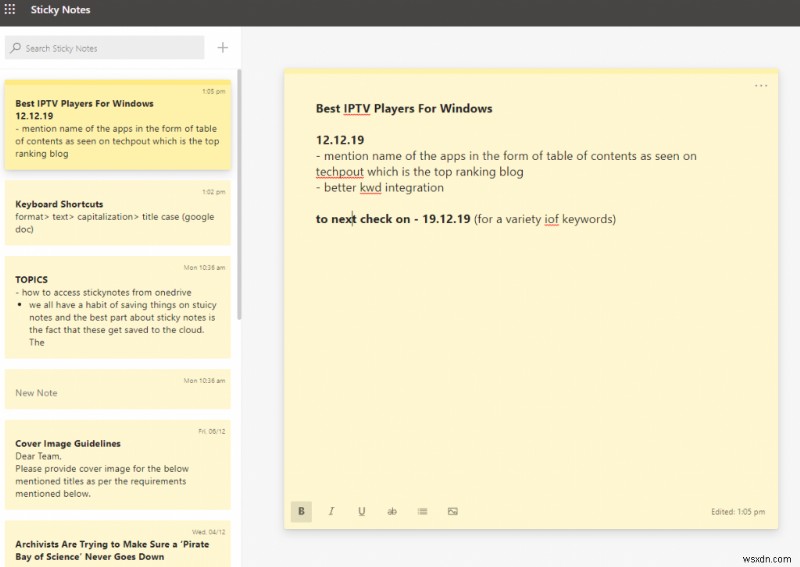Open the app launcher grid icon
Image resolution: width=800 pixels, height=567 pixels.
[x=10, y=9]
